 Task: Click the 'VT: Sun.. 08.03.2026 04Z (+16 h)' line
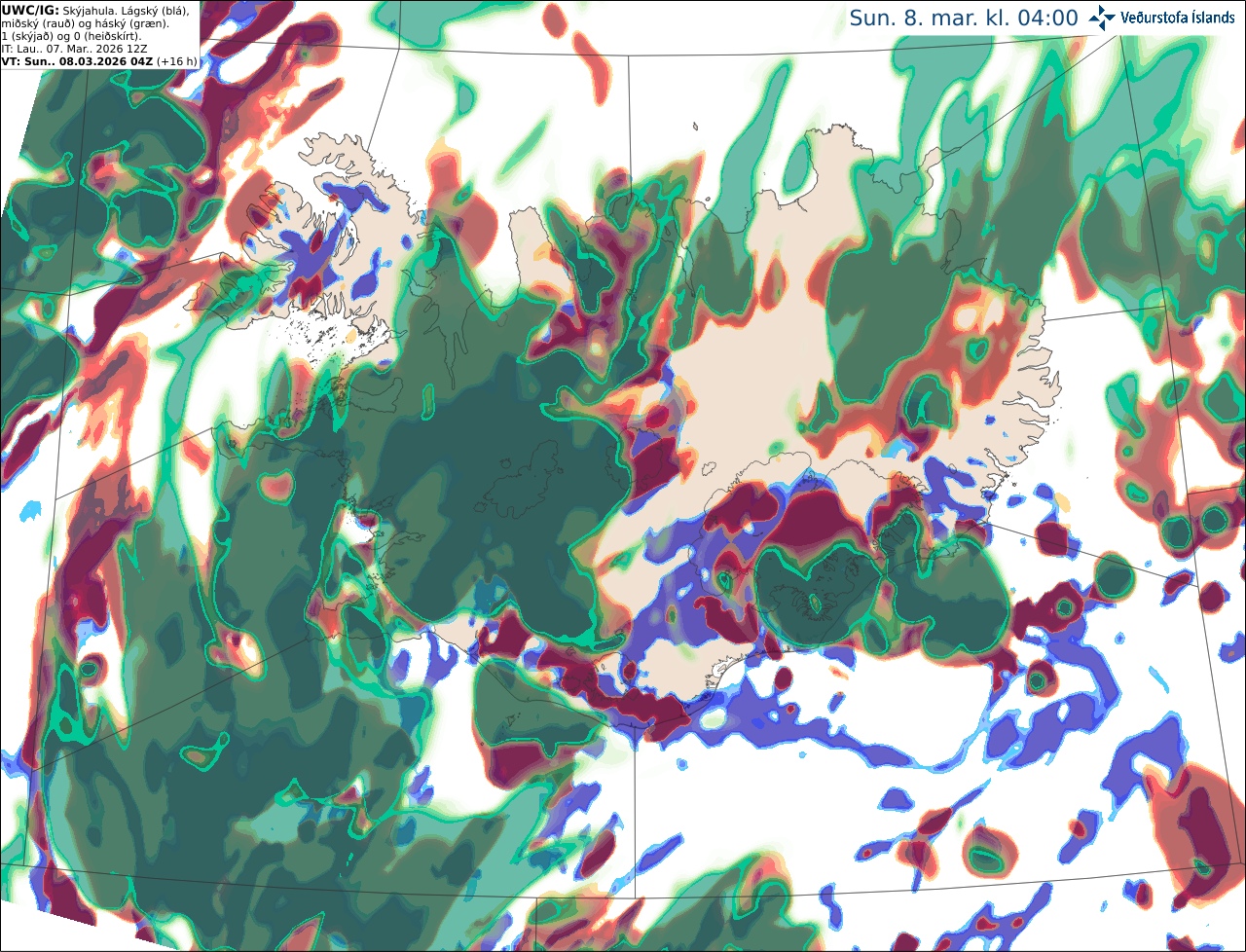click(98, 60)
